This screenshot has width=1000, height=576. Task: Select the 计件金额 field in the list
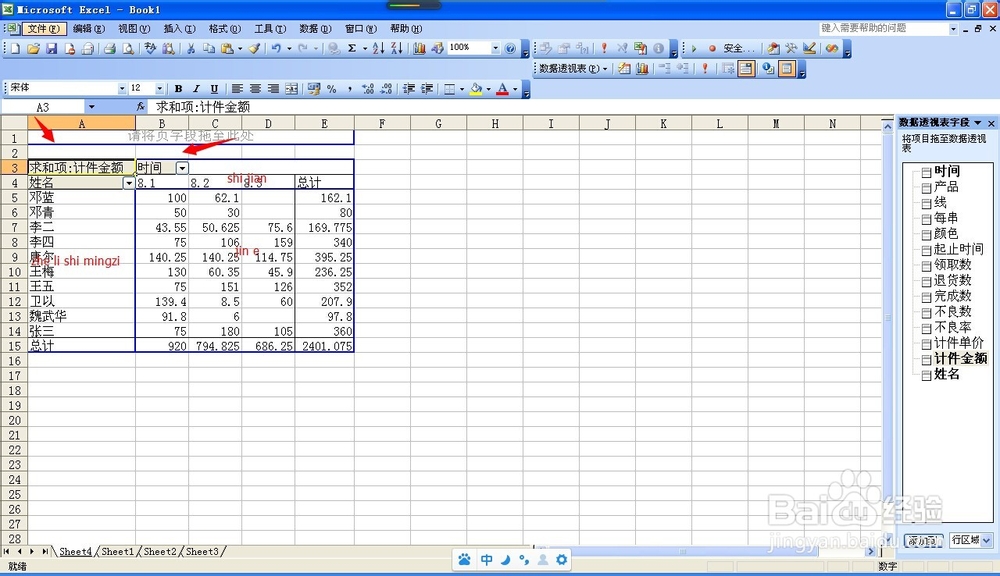[x=960, y=358]
